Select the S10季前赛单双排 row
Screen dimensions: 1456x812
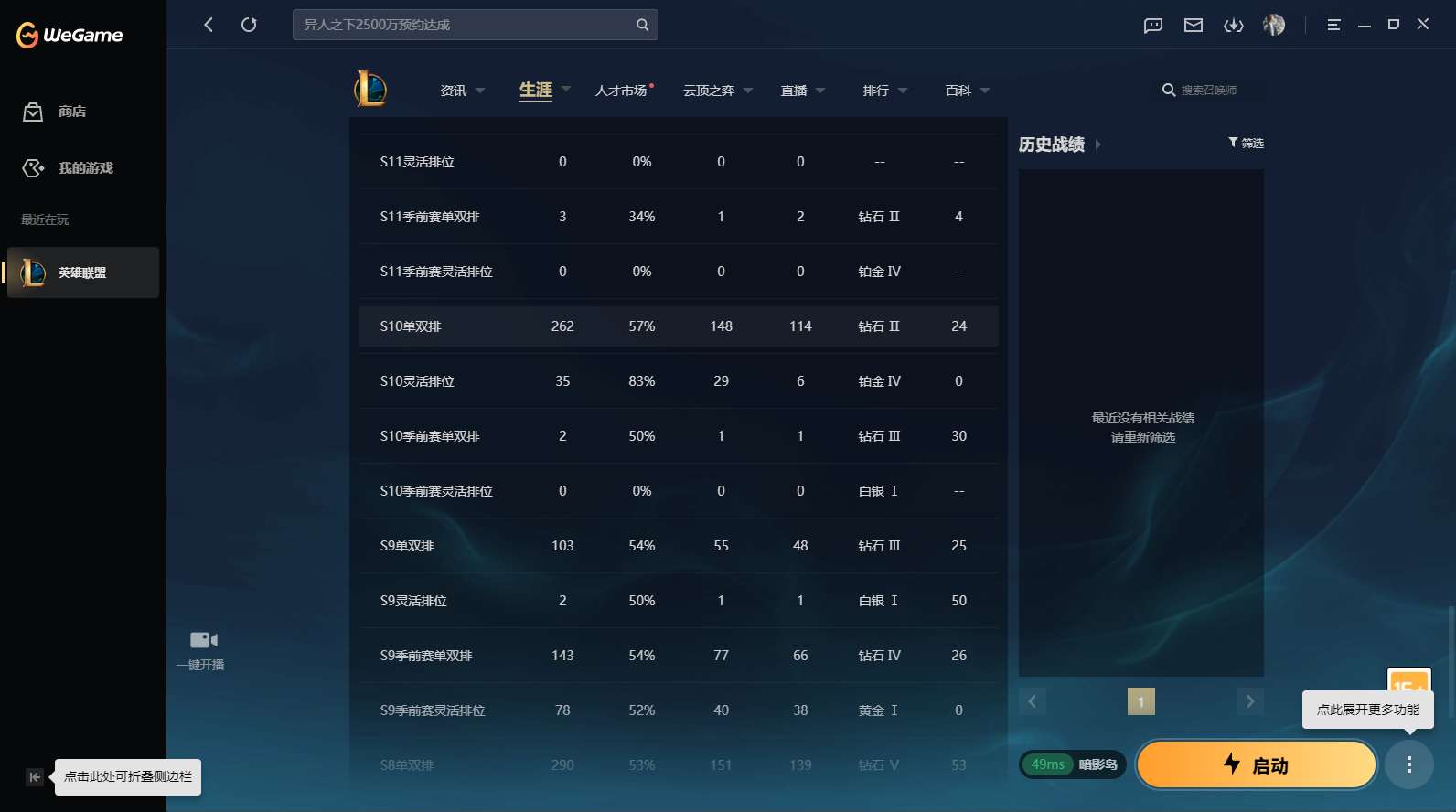point(678,436)
